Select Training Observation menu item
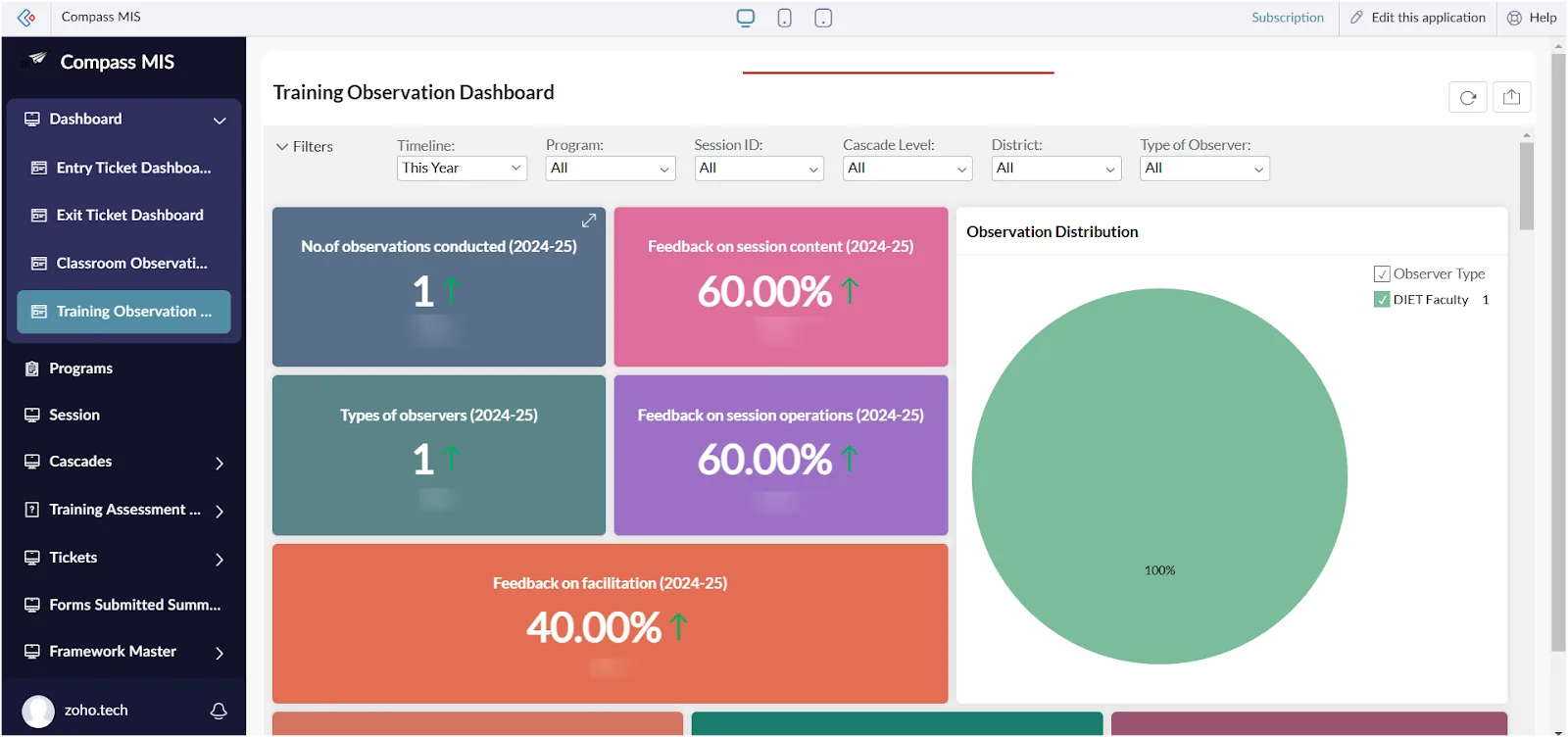The image size is (1568, 737). (123, 312)
